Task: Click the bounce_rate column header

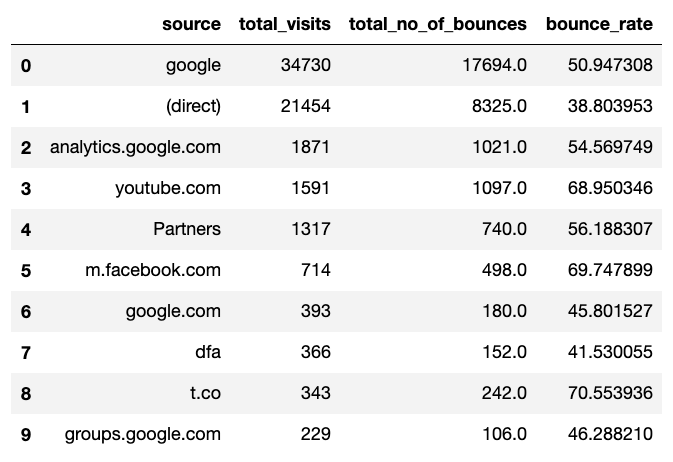Action: (599, 24)
